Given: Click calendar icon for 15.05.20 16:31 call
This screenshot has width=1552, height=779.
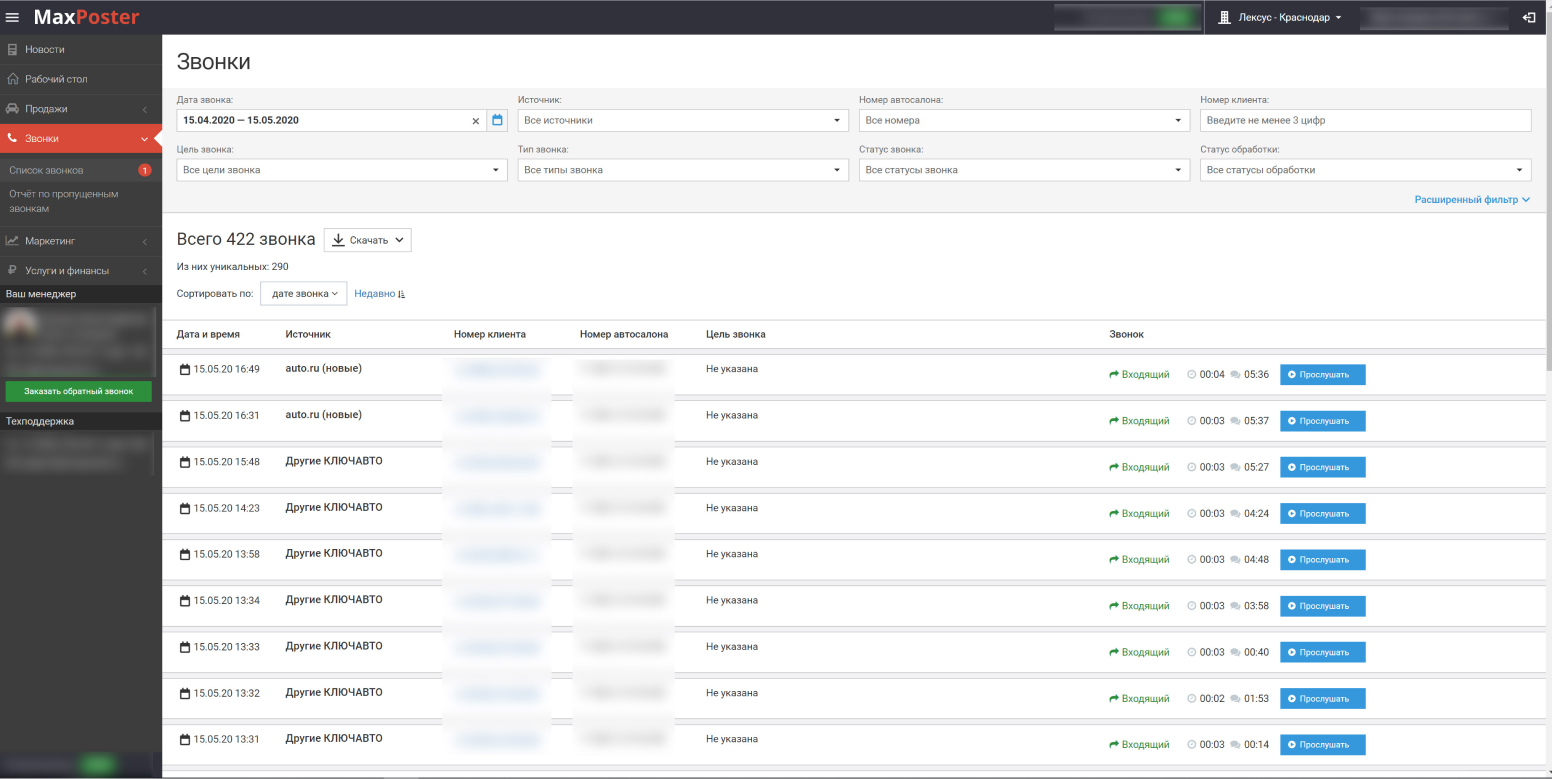Looking at the screenshot, I should (x=184, y=415).
